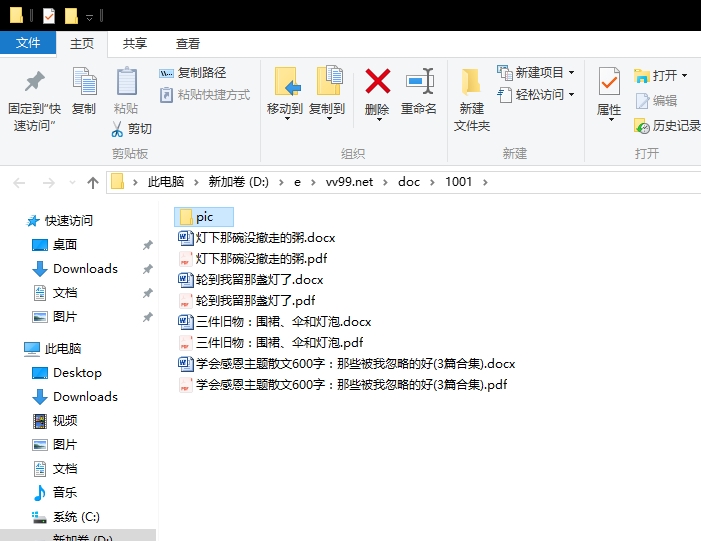Go back to the previous folder

coord(19,182)
